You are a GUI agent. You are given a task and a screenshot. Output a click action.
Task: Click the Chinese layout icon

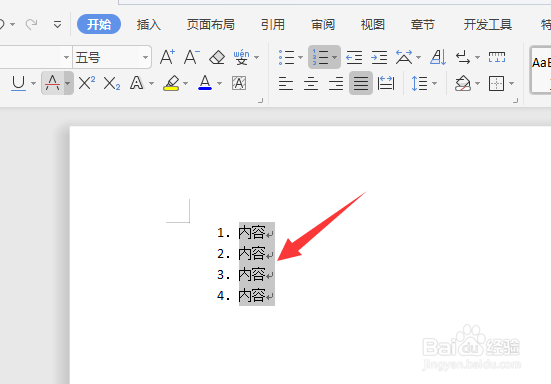[404, 57]
